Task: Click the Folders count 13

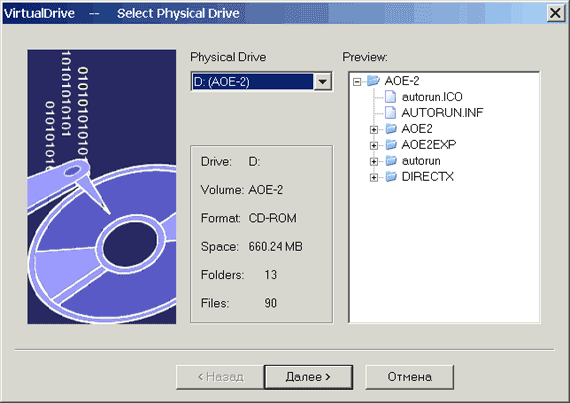Action: coord(270,275)
